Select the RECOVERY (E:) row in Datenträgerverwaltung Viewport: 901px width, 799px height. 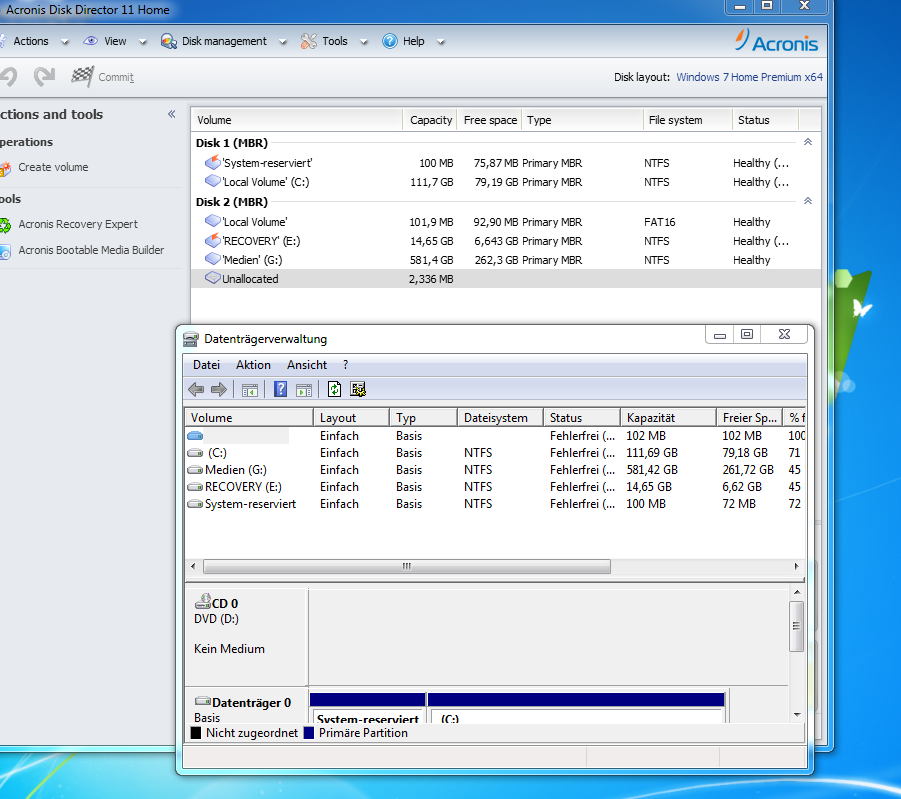(495, 487)
